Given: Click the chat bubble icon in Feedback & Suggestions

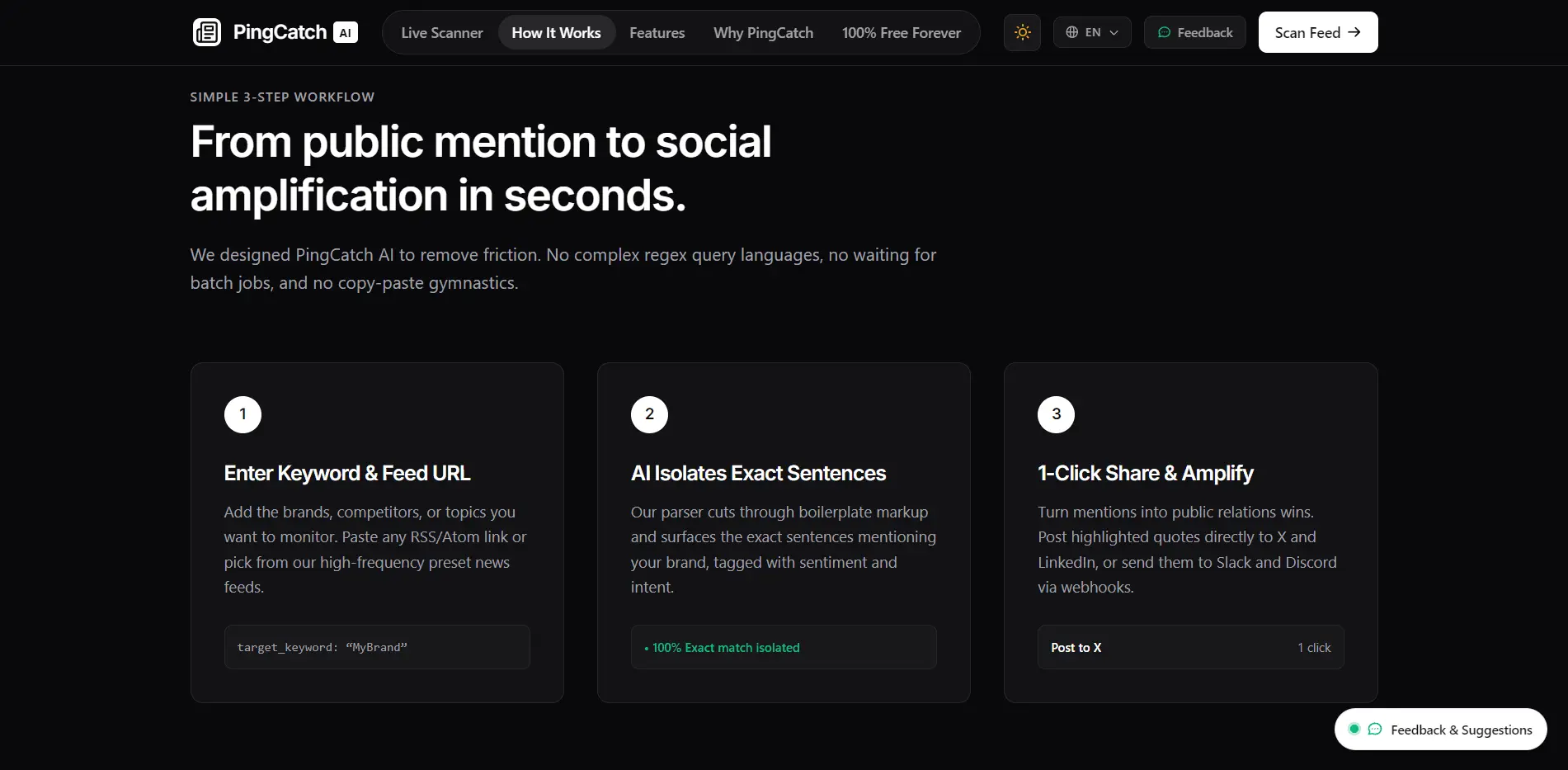Looking at the screenshot, I should 1375,730.
